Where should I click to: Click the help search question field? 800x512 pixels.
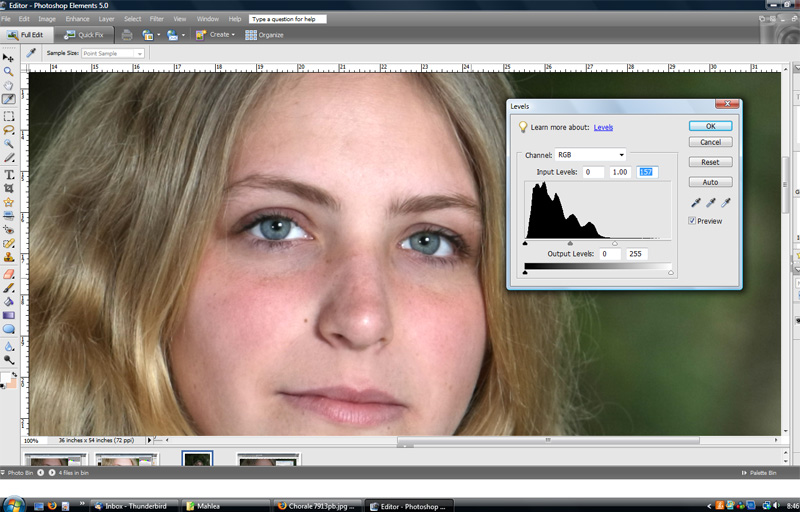[288, 19]
